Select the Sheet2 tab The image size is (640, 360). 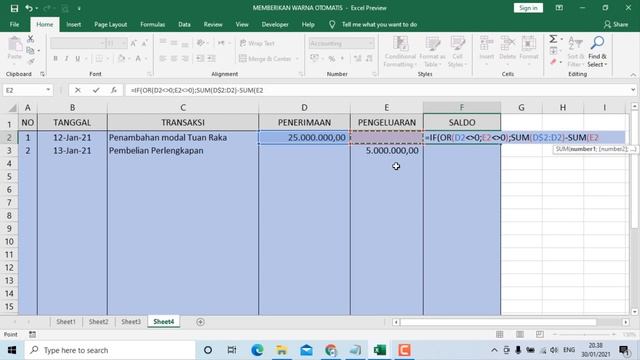pos(98,322)
